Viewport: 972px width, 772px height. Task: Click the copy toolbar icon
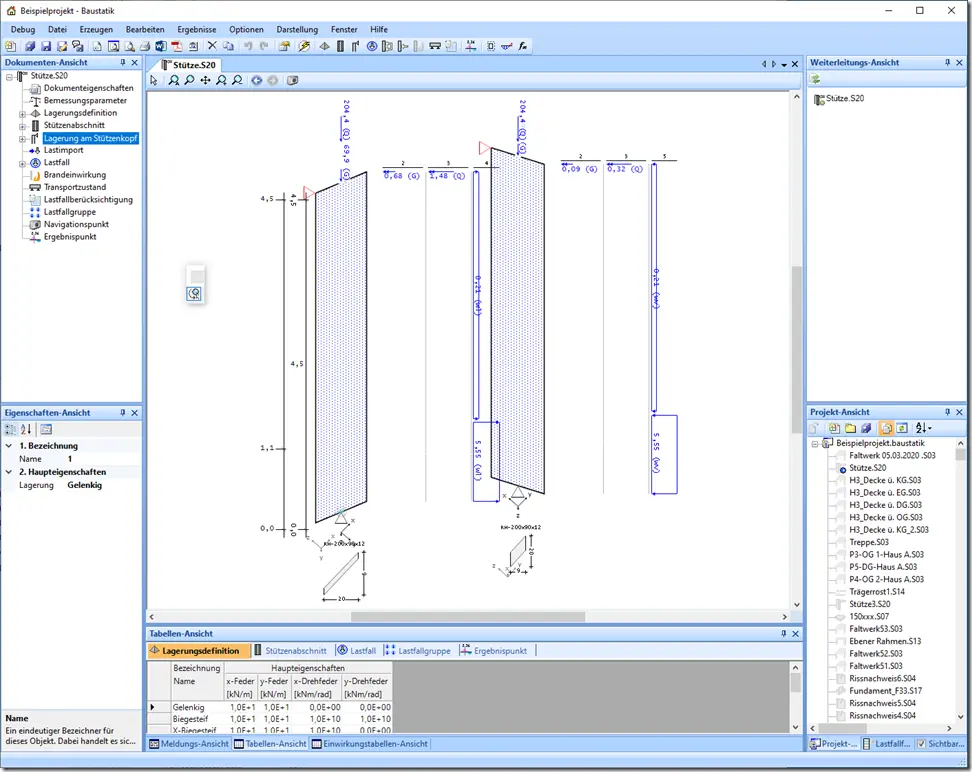click(x=228, y=46)
